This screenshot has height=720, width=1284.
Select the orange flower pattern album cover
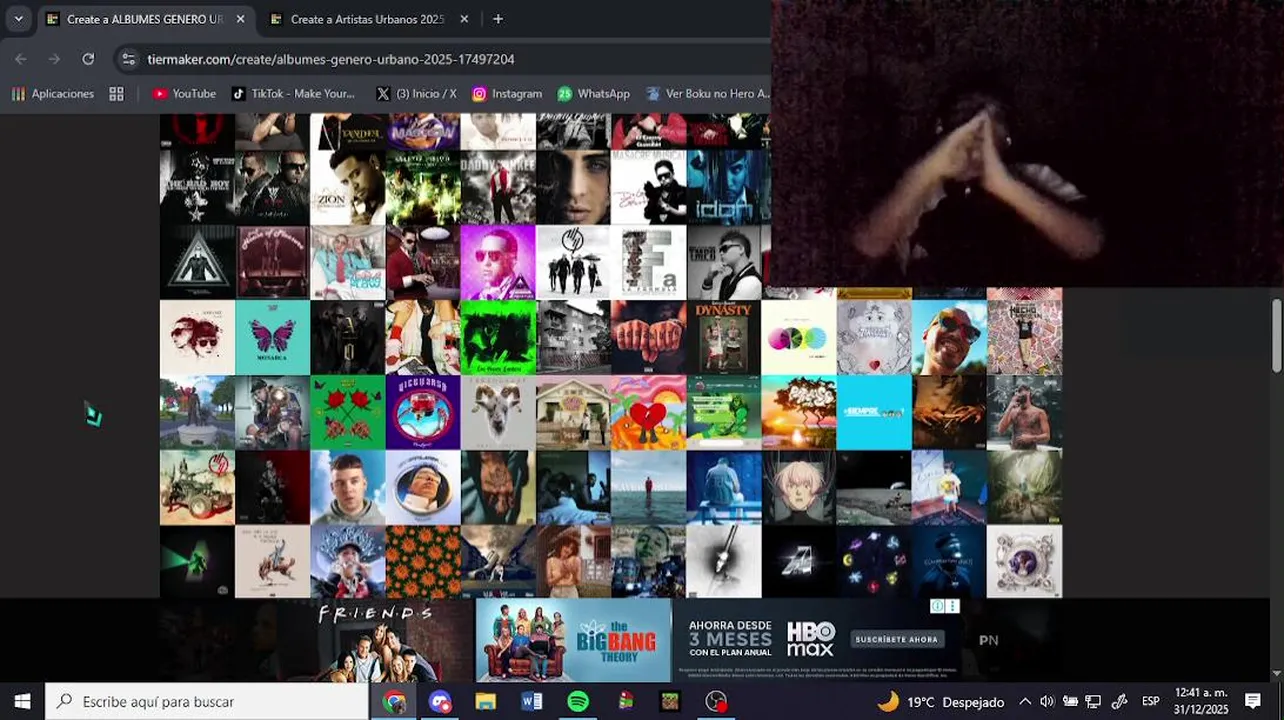[423, 561]
